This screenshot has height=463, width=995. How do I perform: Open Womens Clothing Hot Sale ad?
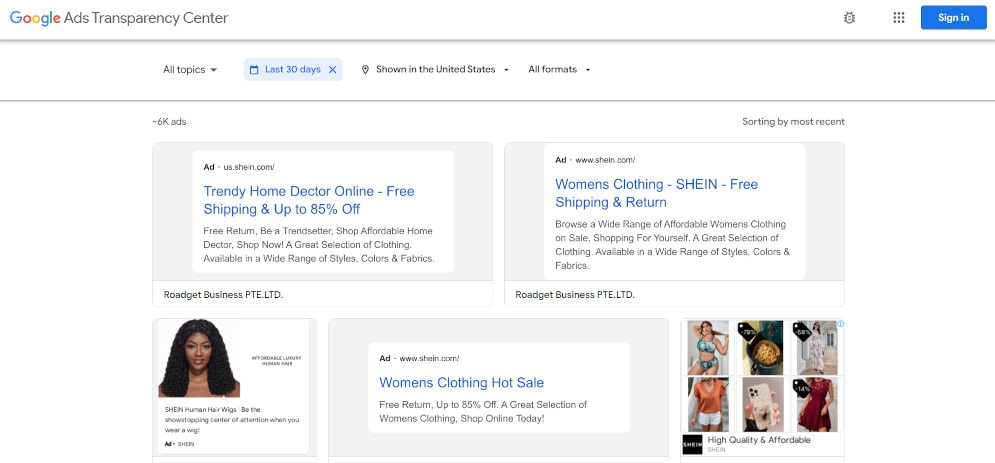pyautogui.click(x=461, y=382)
